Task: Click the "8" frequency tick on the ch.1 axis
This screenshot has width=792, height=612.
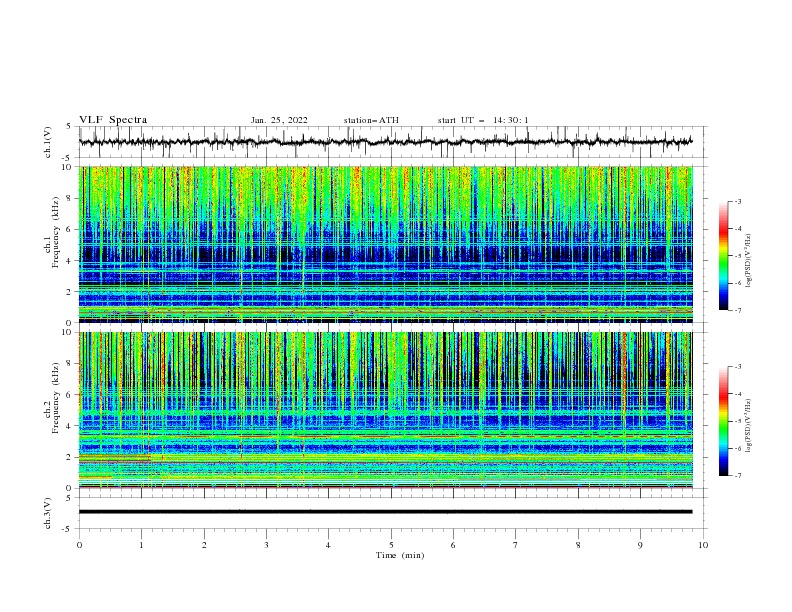Action: point(70,198)
